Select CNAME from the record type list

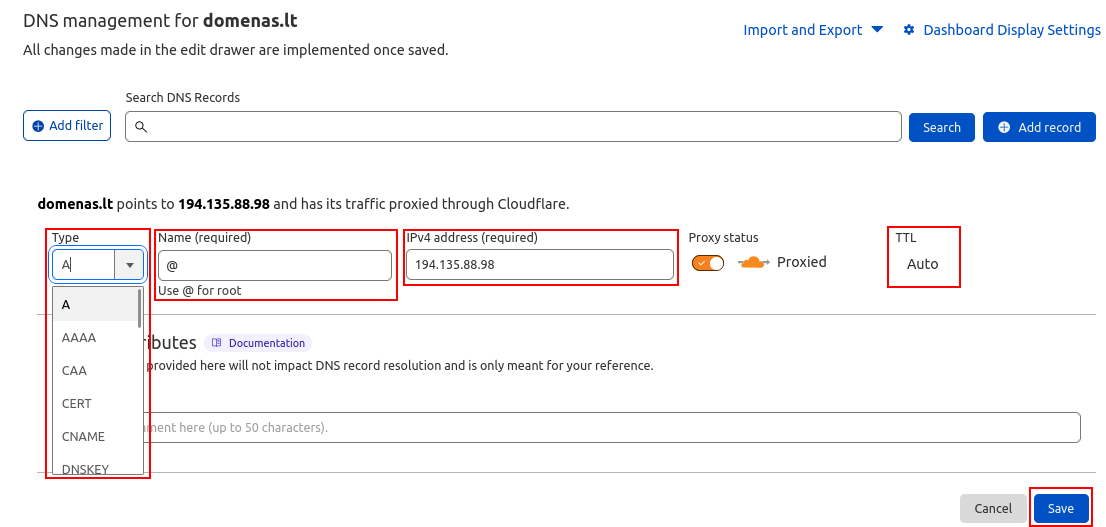(83, 437)
